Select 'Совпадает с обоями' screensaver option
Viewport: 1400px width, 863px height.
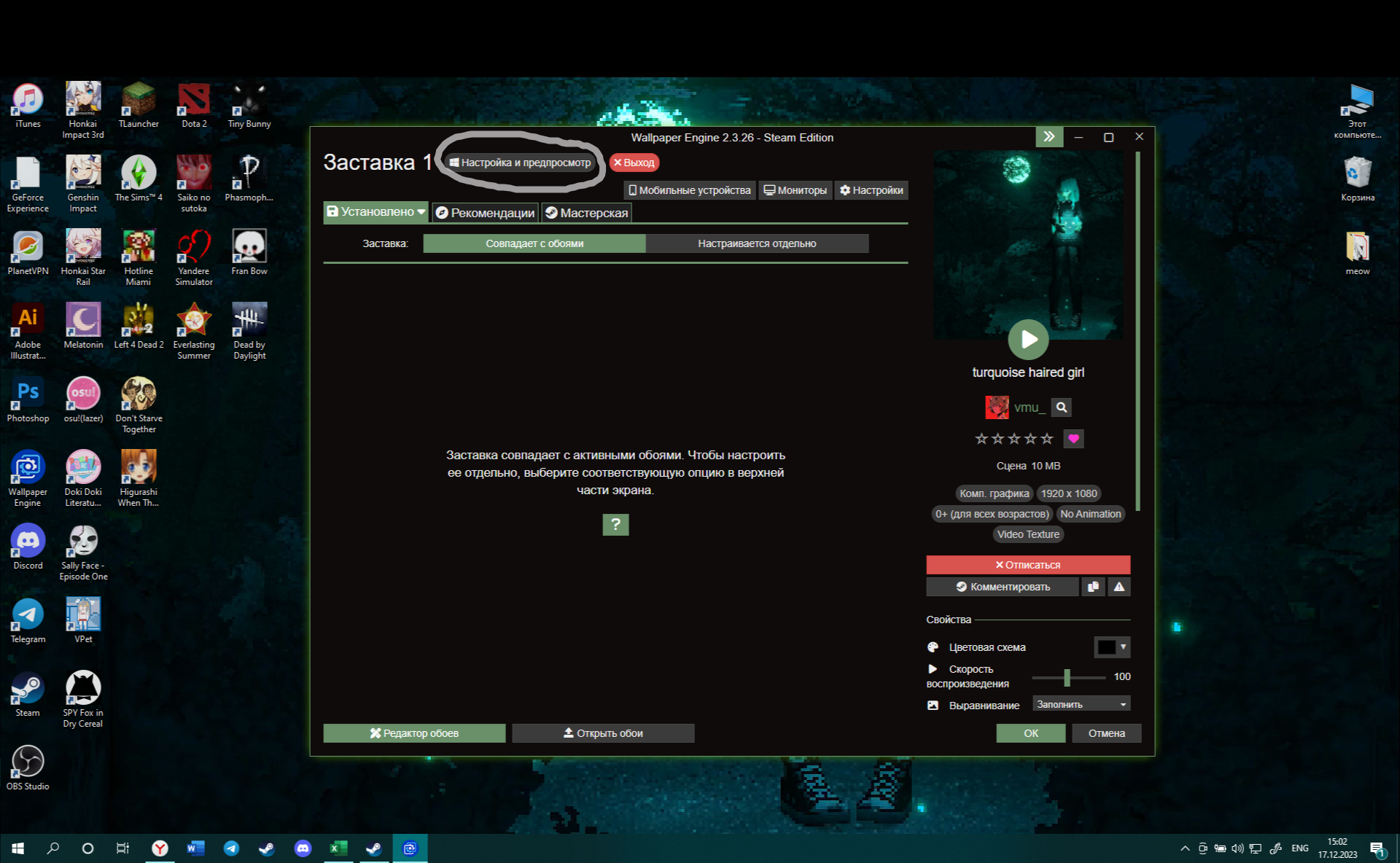(534, 243)
